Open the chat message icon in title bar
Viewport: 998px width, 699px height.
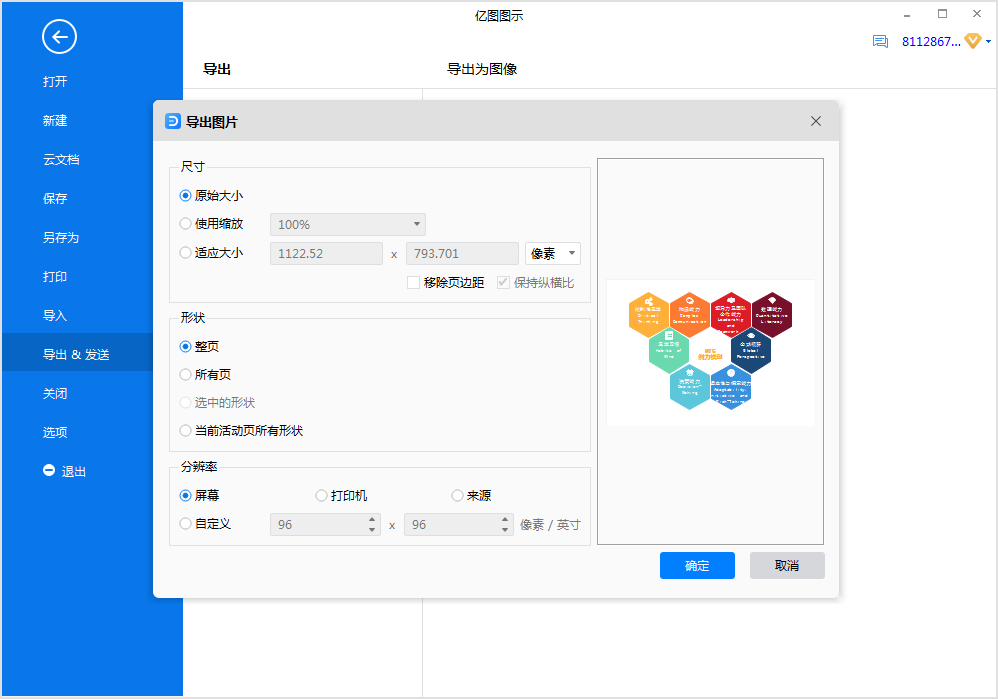[880, 41]
